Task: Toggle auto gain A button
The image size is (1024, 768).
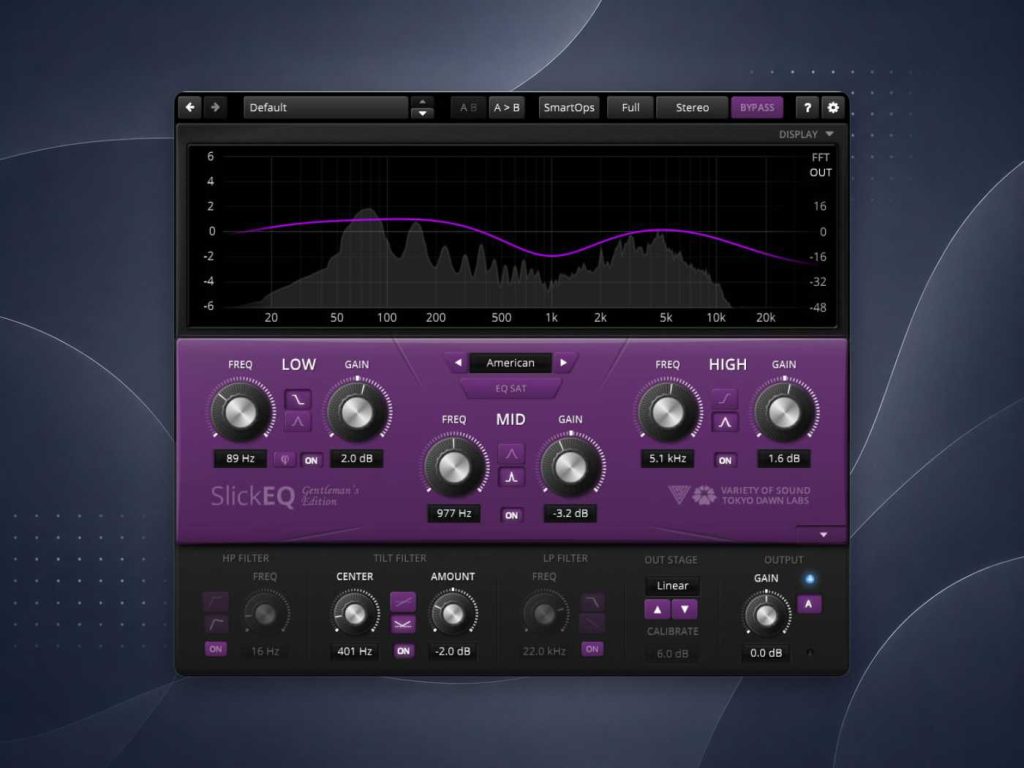Action: tap(809, 604)
